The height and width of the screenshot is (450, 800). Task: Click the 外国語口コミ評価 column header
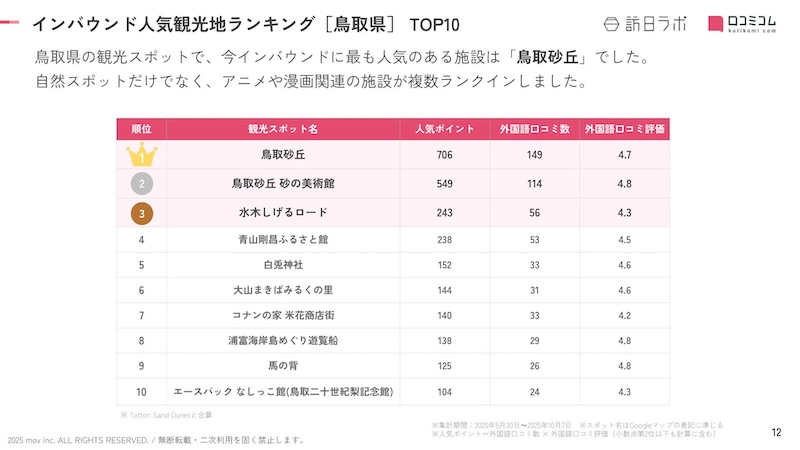tap(625, 129)
